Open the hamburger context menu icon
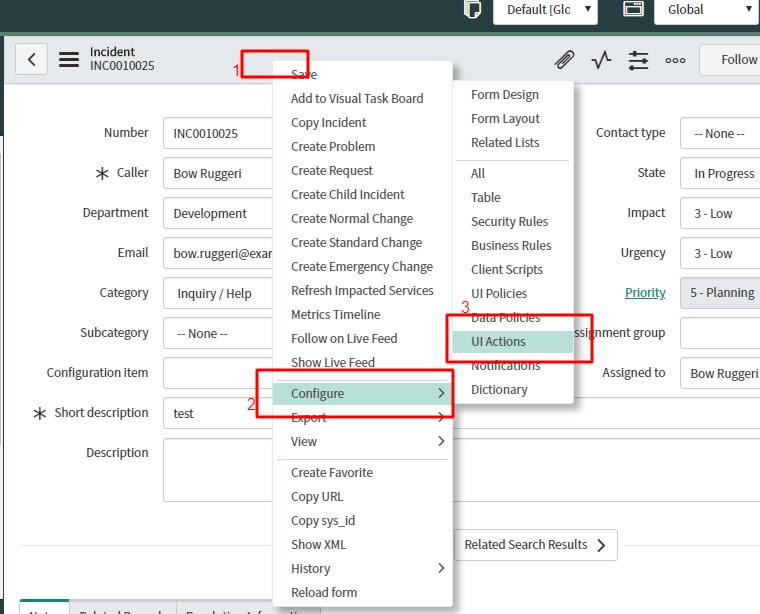760x614 pixels. (69, 59)
